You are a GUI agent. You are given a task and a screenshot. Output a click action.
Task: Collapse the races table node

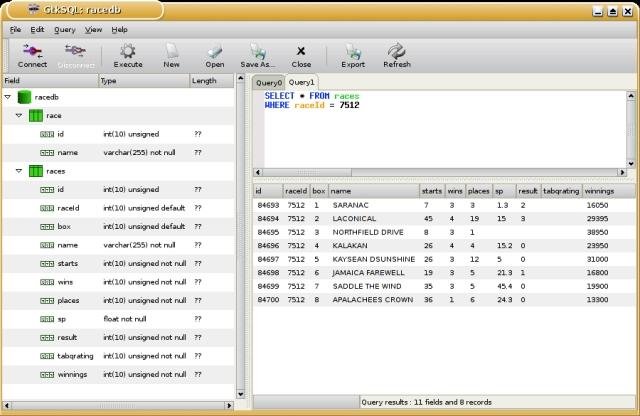click(18, 171)
